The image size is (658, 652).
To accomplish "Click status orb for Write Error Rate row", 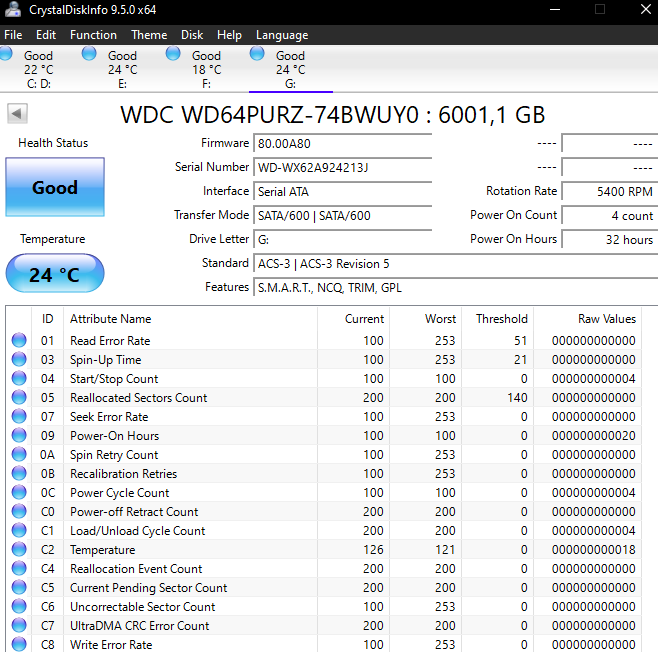I will click(x=19, y=644).
